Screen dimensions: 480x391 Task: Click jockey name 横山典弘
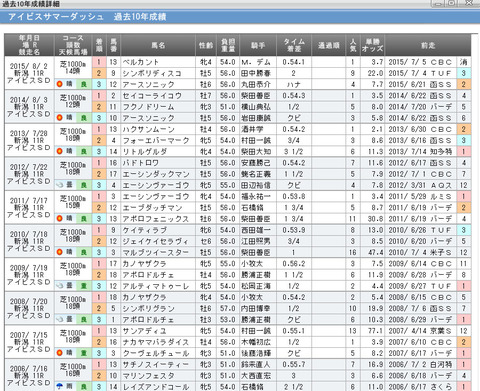coord(256,107)
